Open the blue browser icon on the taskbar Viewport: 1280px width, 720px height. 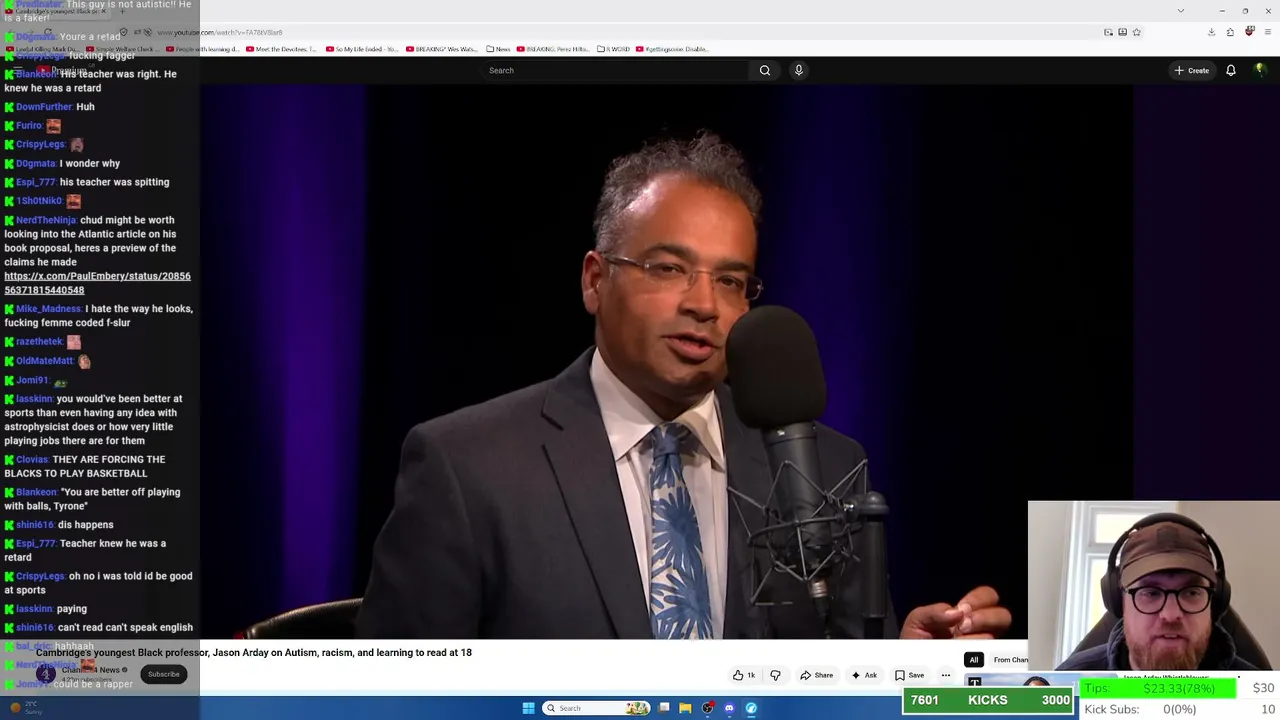click(x=751, y=708)
